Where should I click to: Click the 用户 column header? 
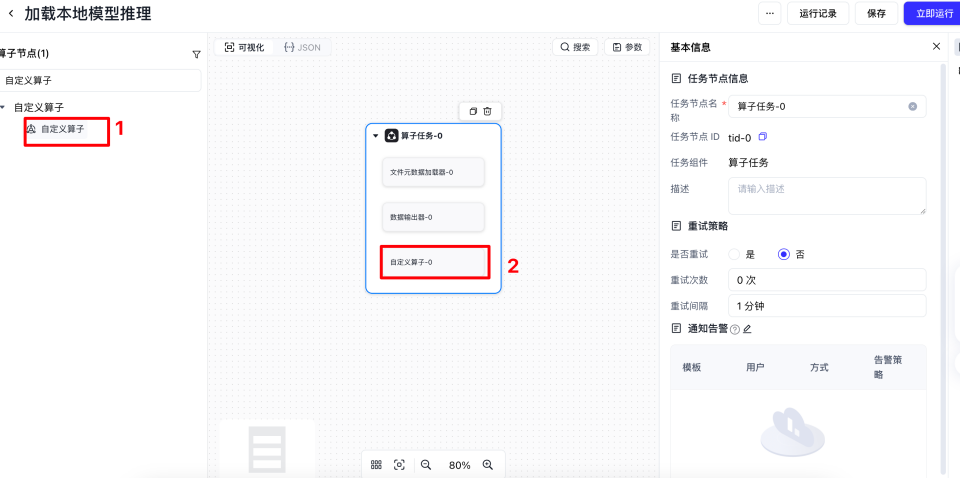[756, 367]
